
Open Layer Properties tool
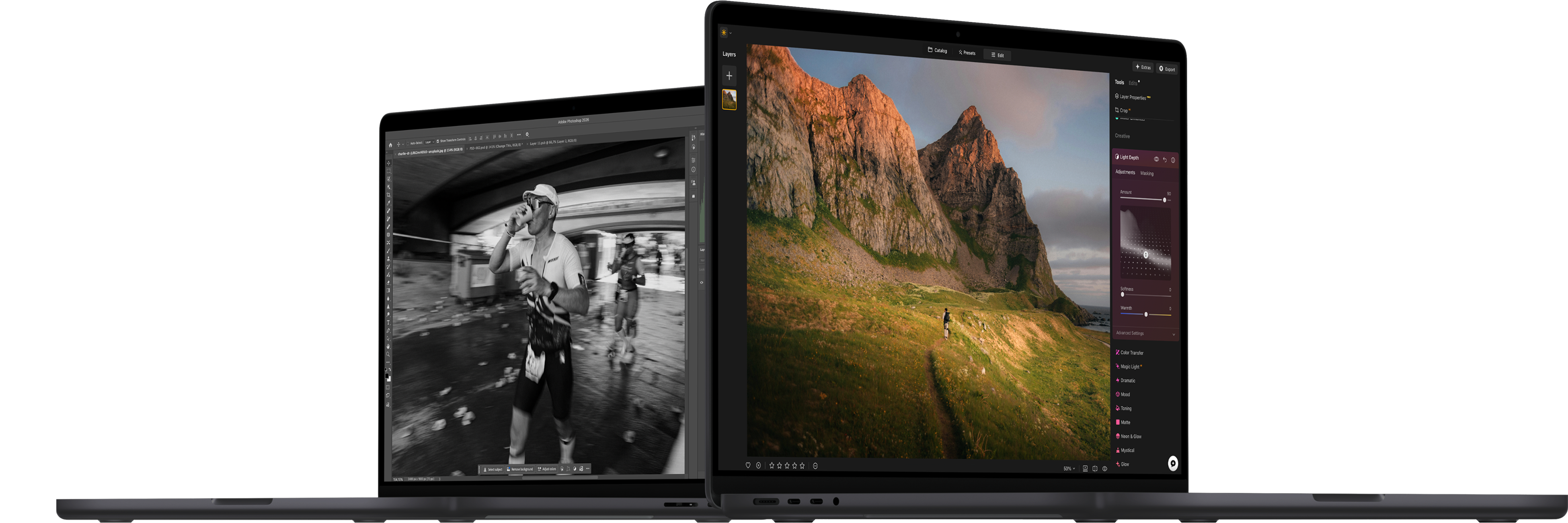(x=1132, y=97)
